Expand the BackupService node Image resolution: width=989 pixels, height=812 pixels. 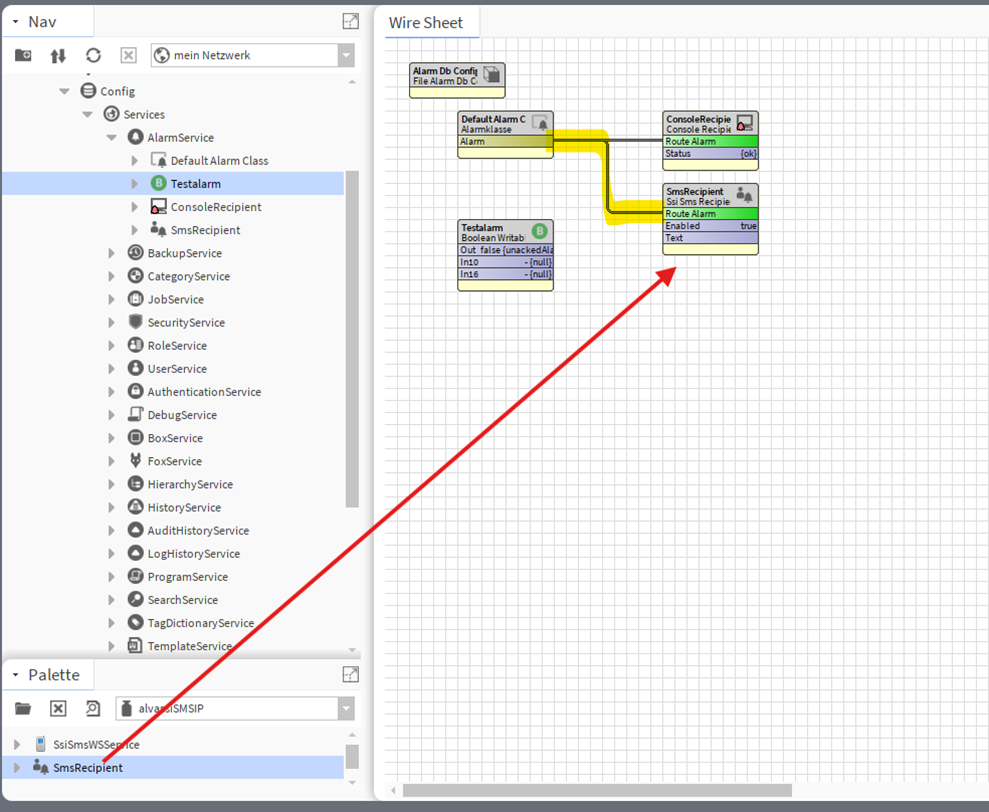[x=112, y=253]
